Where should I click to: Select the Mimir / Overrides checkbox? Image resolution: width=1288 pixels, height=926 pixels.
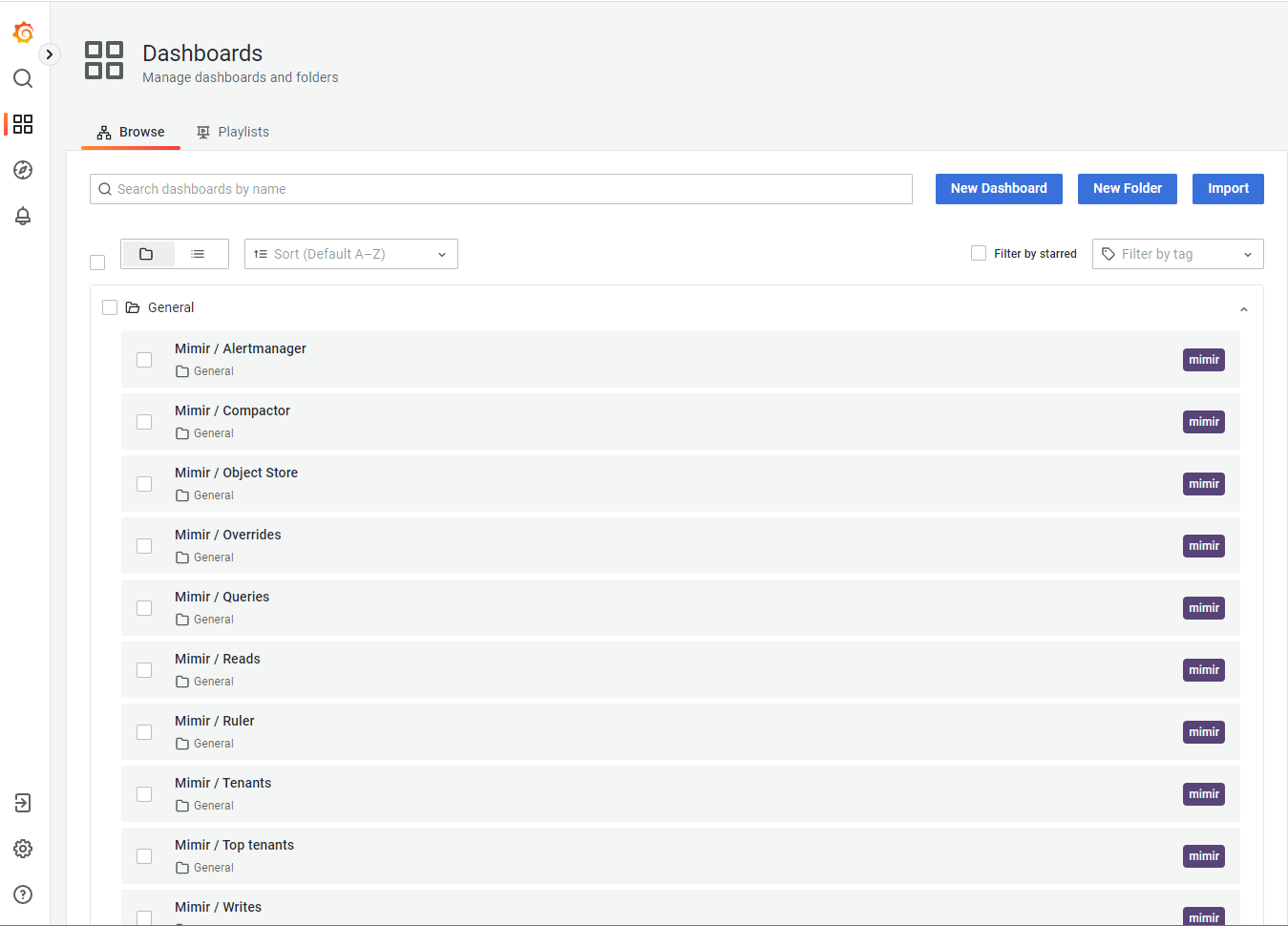point(144,546)
